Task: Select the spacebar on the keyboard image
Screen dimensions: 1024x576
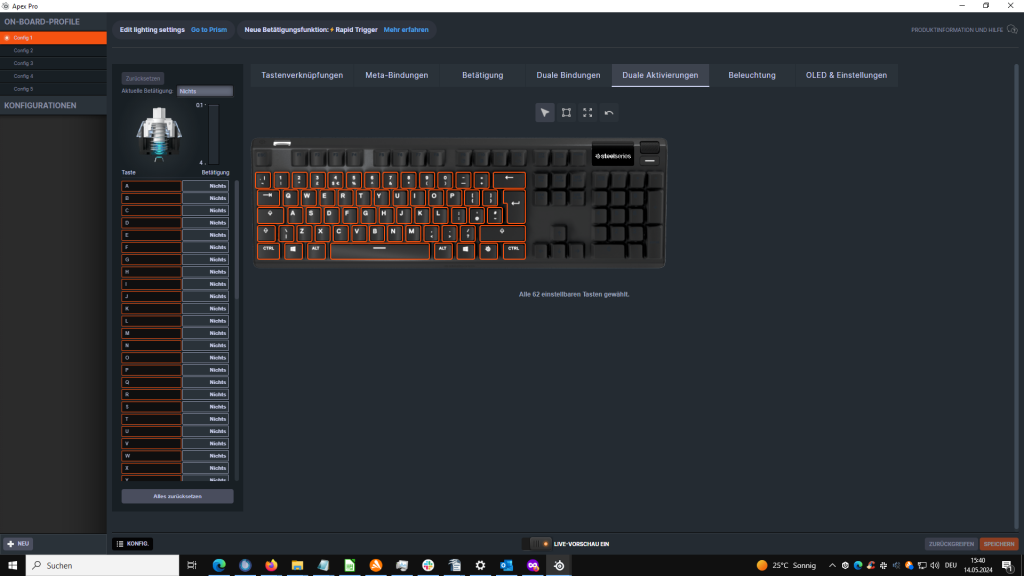Action: click(379, 251)
